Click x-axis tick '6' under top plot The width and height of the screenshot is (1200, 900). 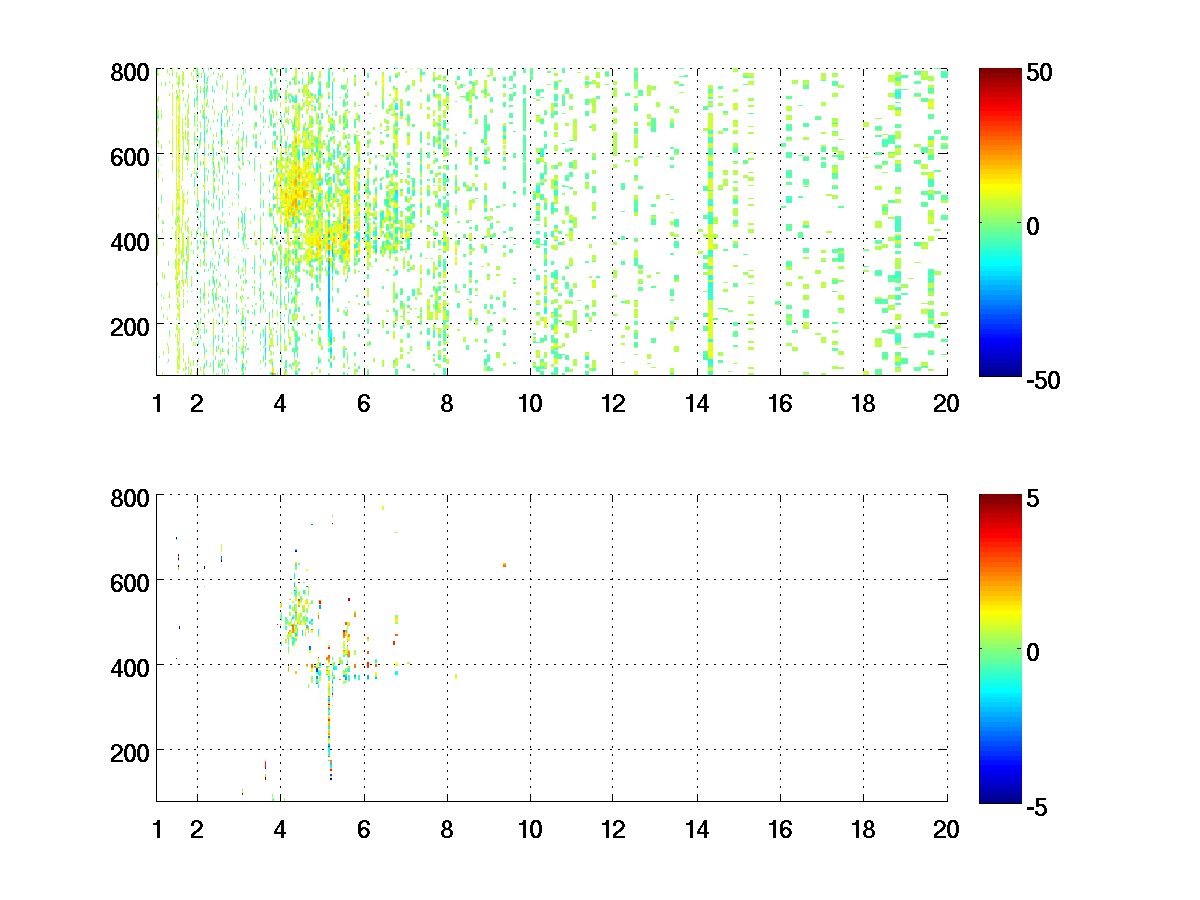click(x=363, y=404)
